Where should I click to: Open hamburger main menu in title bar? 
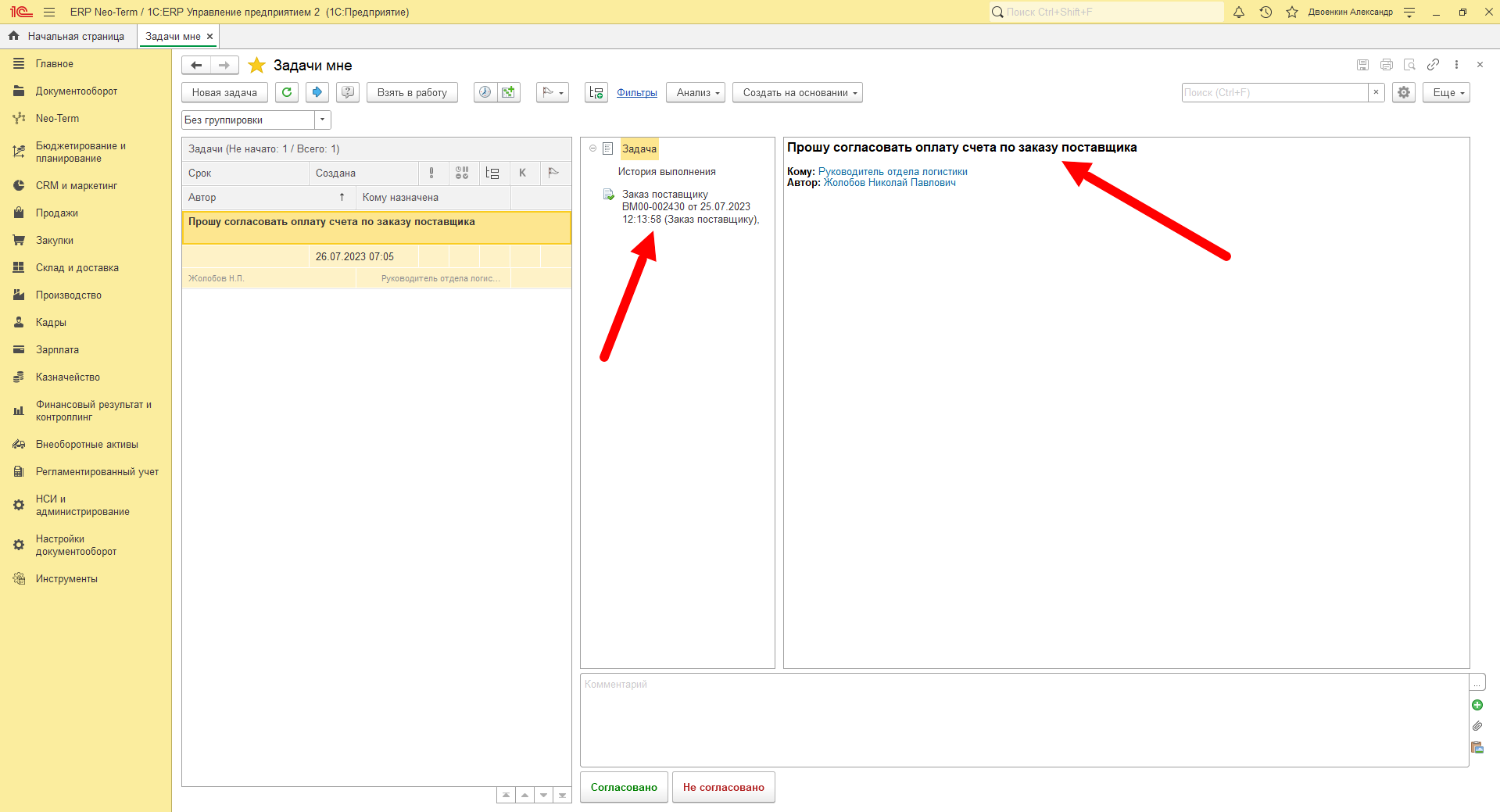tap(49, 12)
